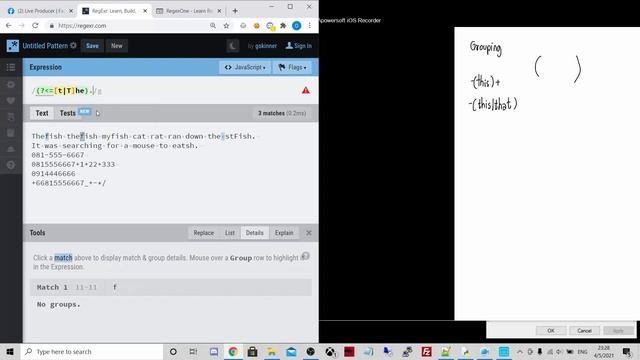Viewport: 640px width, 360px height.
Task: Click Cancel in the recorder dialog
Action: (x=584, y=330)
